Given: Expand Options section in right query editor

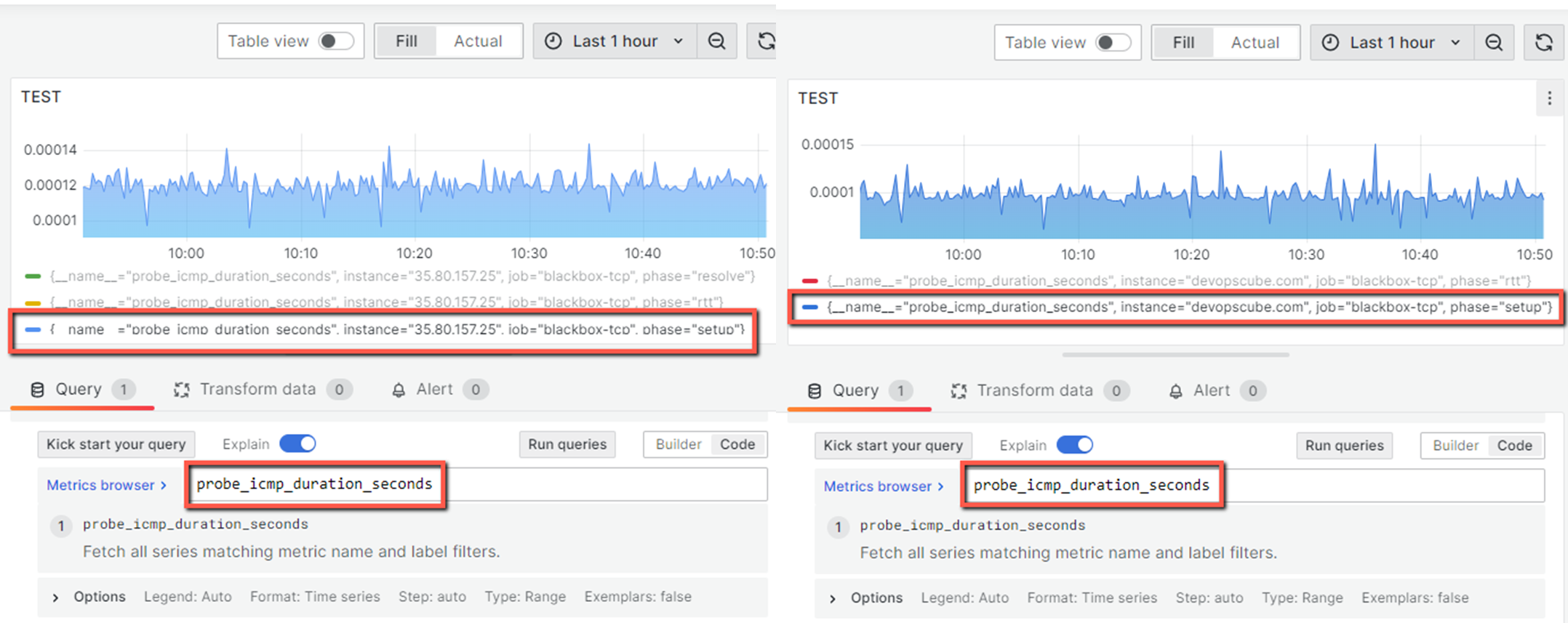Looking at the screenshot, I should coord(868,598).
